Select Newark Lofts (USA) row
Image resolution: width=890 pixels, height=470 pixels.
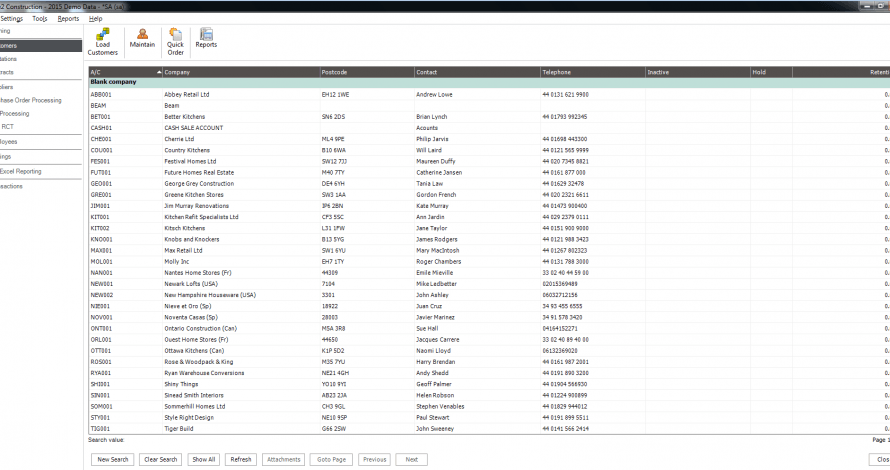[x=489, y=284]
